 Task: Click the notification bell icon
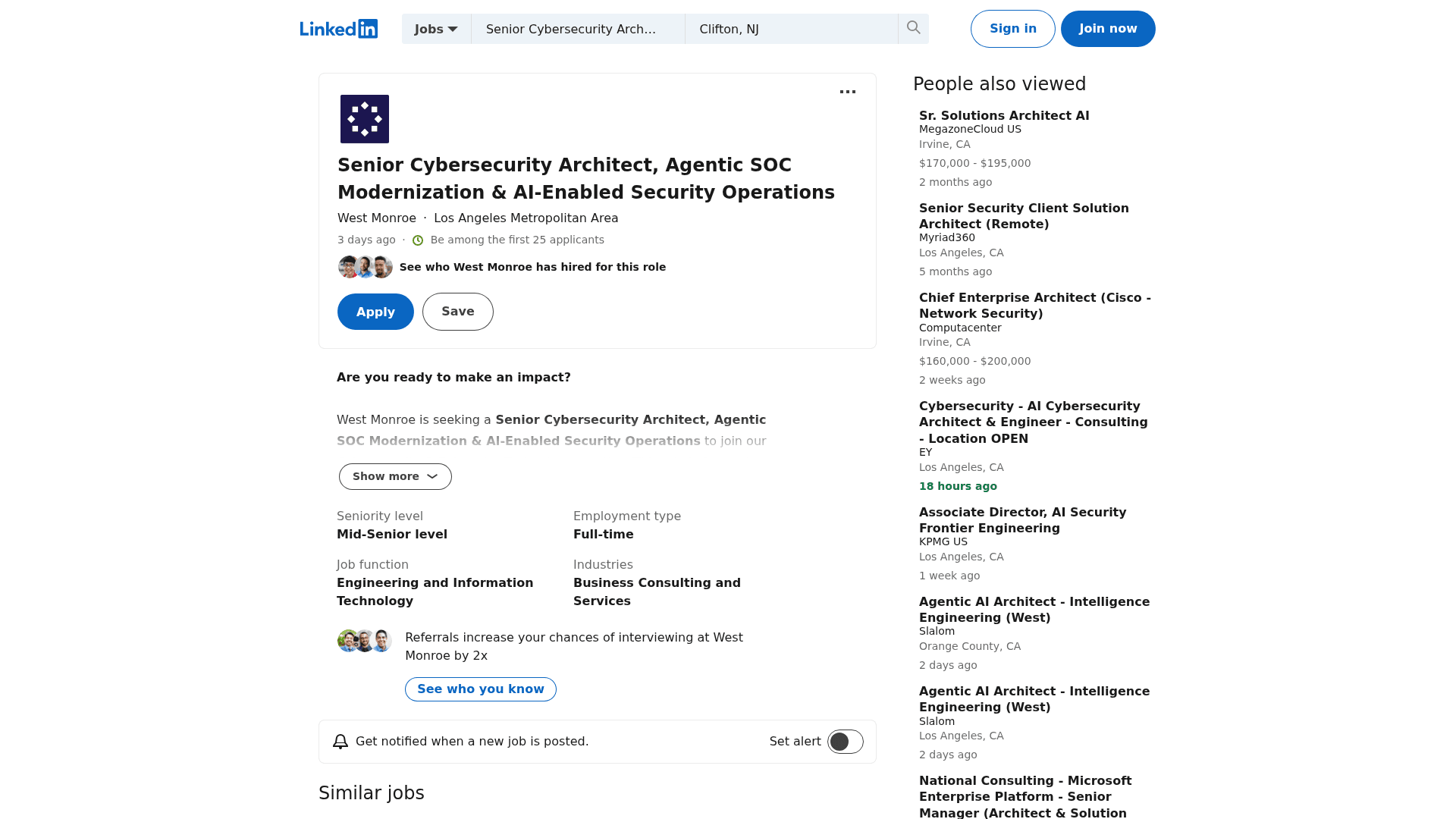point(340,742)
